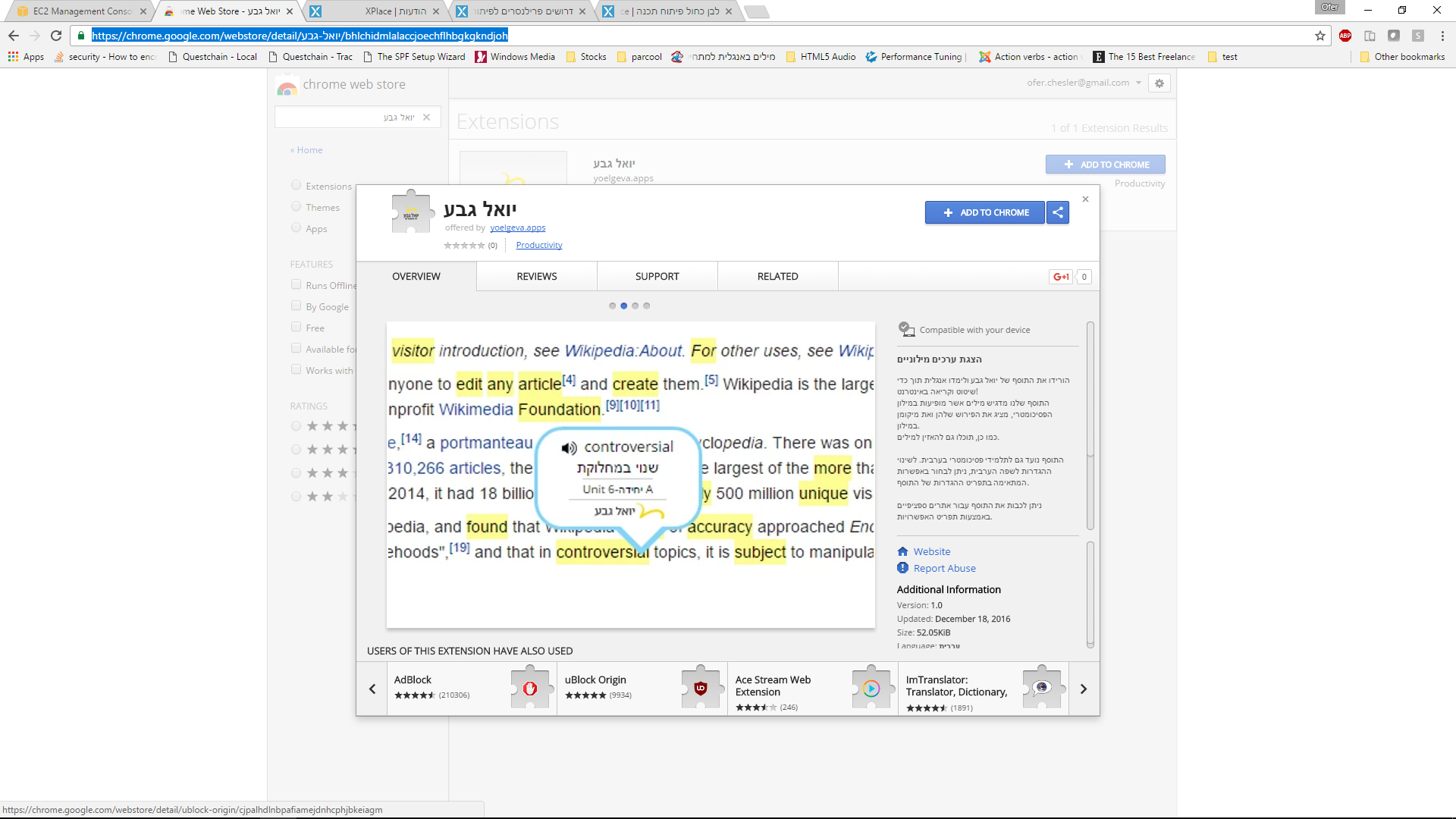Select the fourth screenshot carousel dot
Image resolution: width=1456 pixels, height=819 pixels.
tap(647, 306)
